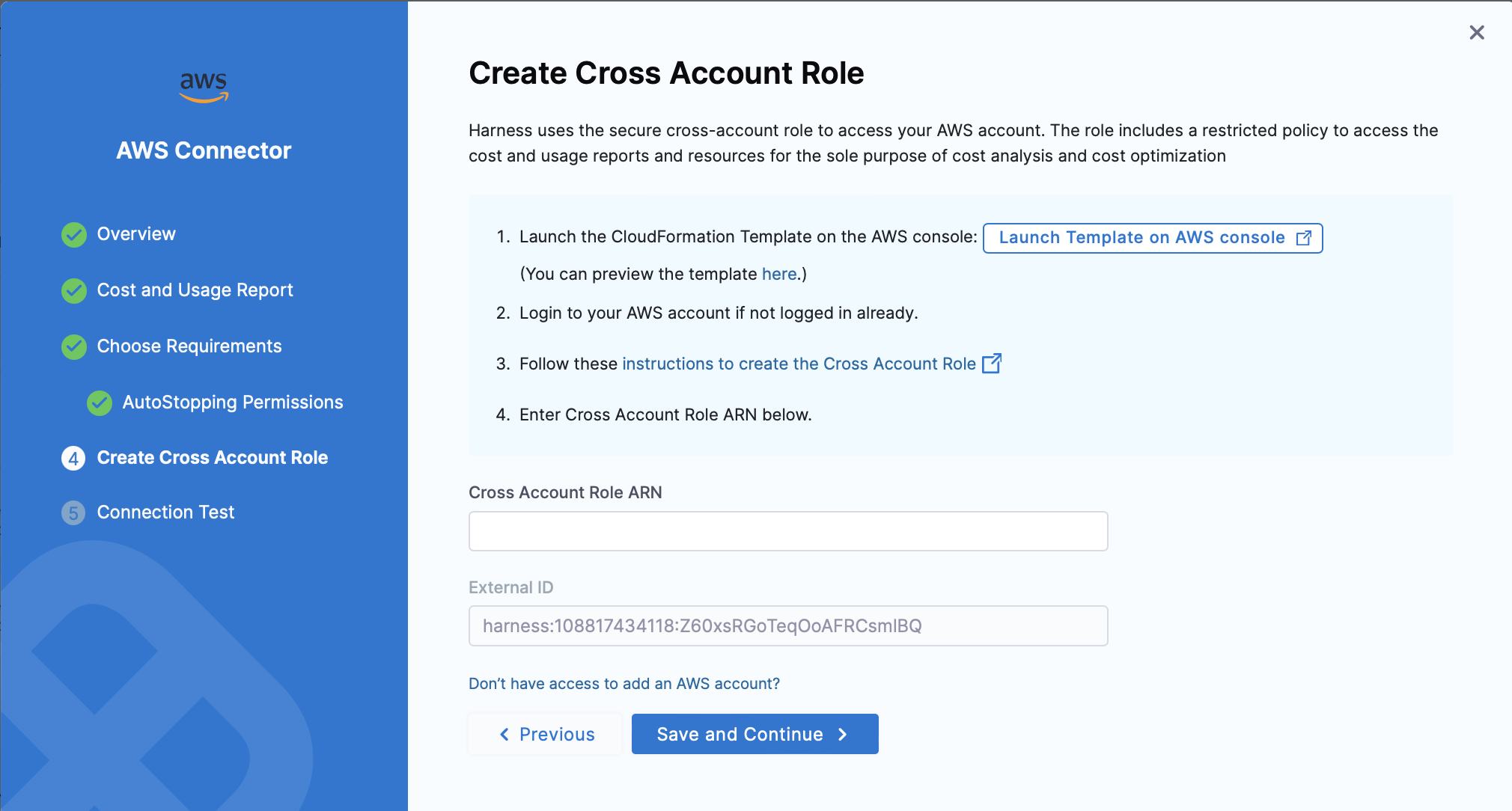Click the AutoStopping Permissions checkmark icon
This screenshot has height=811, width=1512.
100,403
